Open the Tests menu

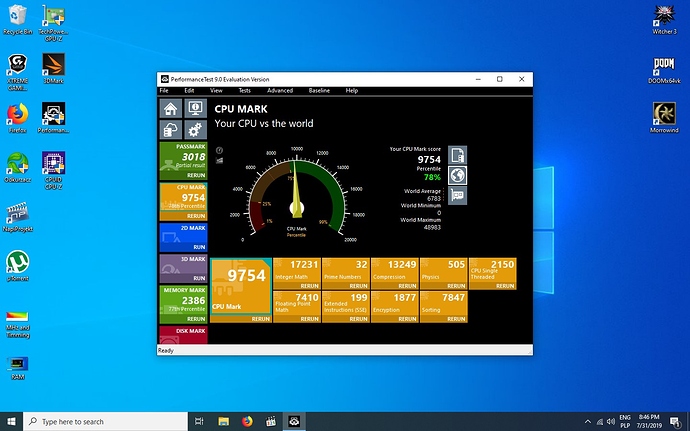245,91
